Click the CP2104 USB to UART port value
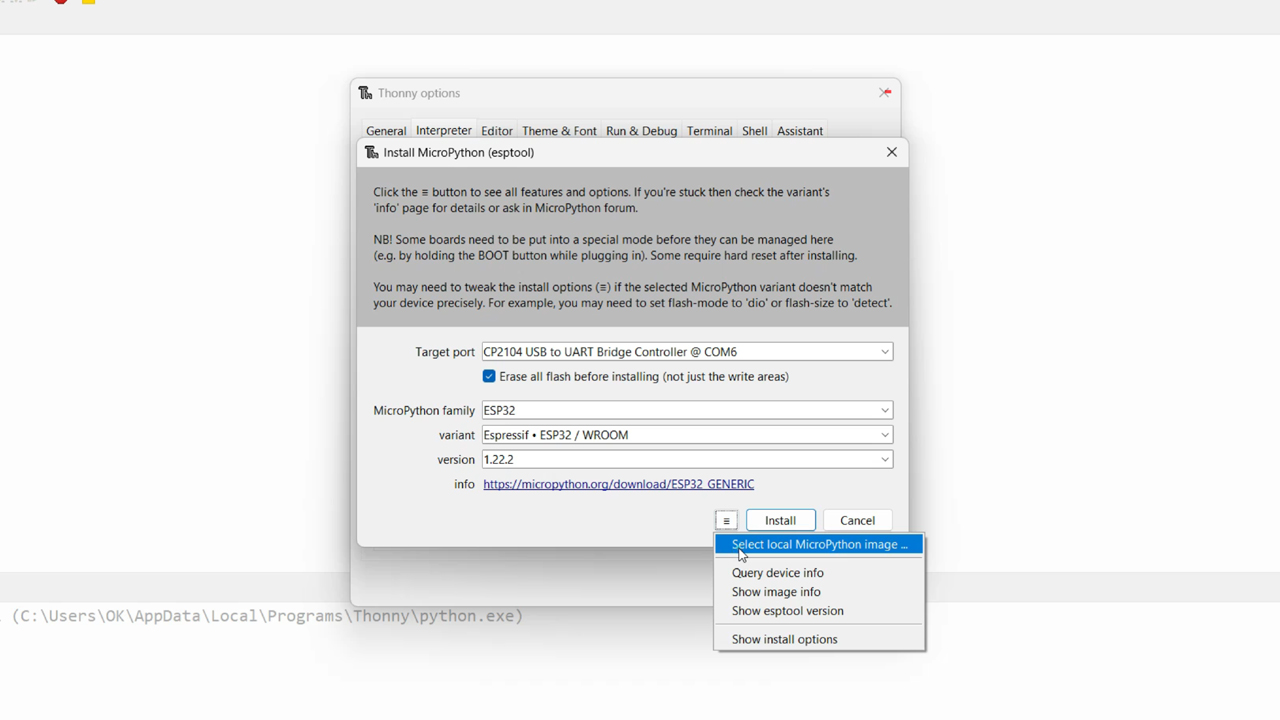The image size is (1280, 720). click(610, 352)
